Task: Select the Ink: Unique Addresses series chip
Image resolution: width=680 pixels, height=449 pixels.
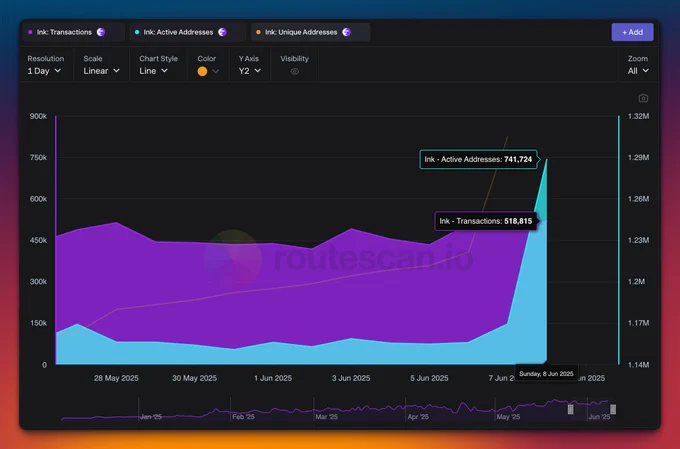Action: [x=311, y=32]
